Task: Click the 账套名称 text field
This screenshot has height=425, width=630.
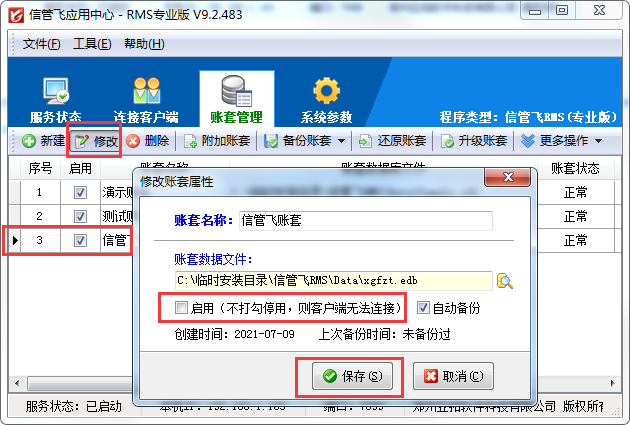Action: (366, 221)
